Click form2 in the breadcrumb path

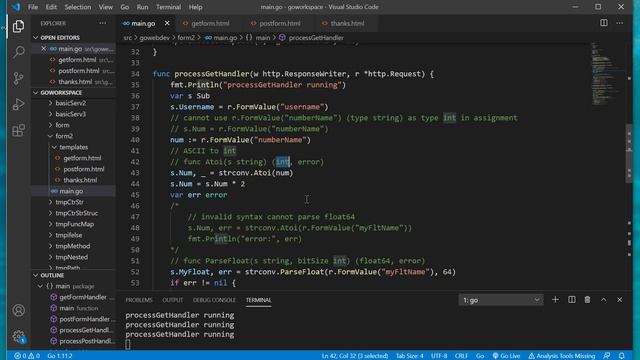point(186,38)
